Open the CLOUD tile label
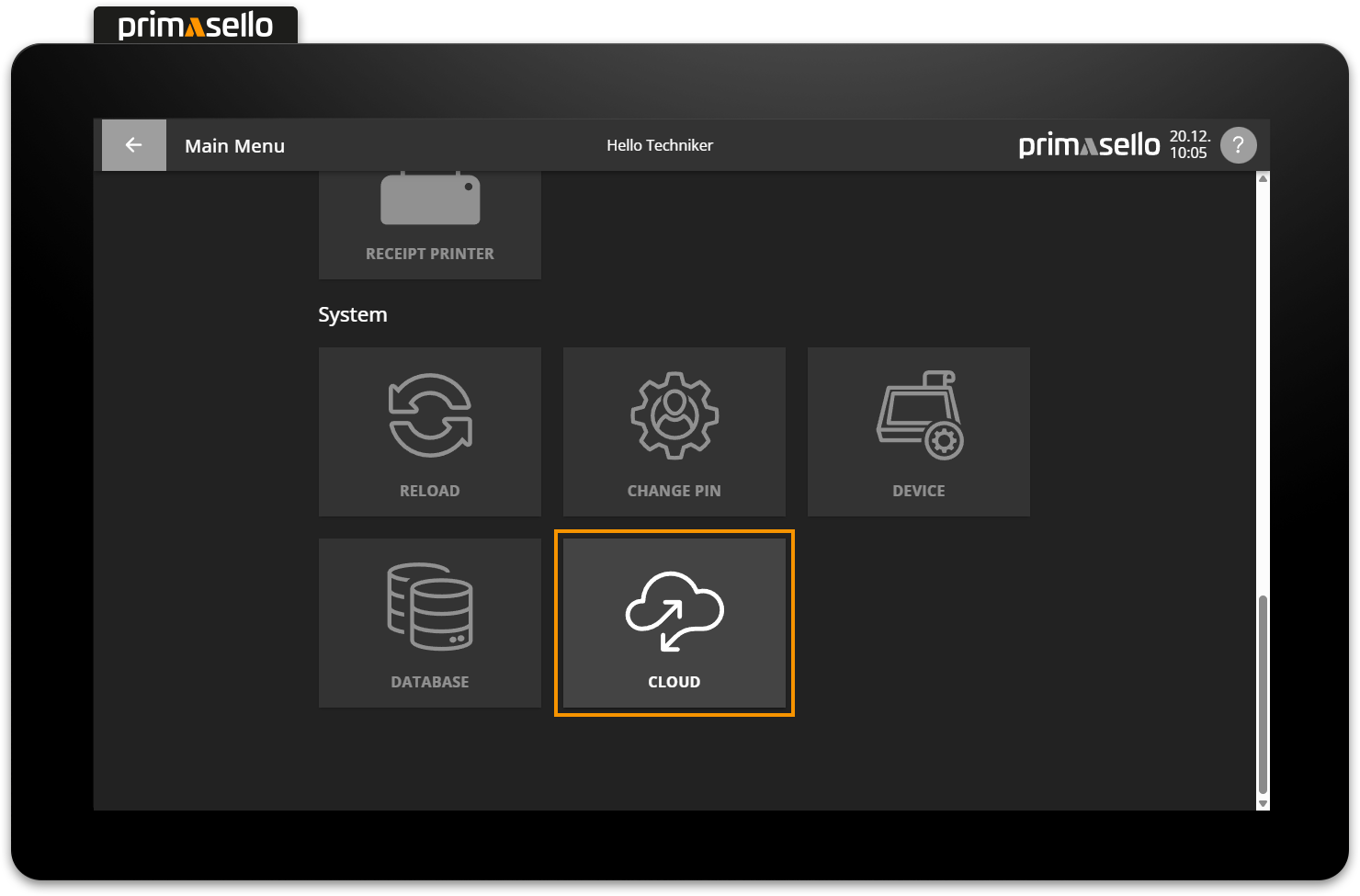Viewport: 1360px width, 896px height. 674,682
